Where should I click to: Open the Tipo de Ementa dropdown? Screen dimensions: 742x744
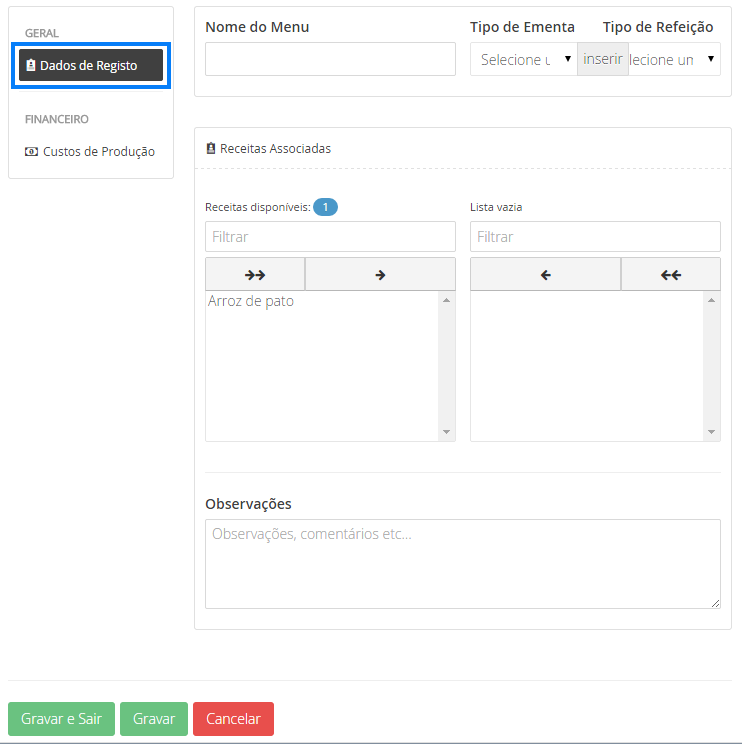click(x=523, y=60)
